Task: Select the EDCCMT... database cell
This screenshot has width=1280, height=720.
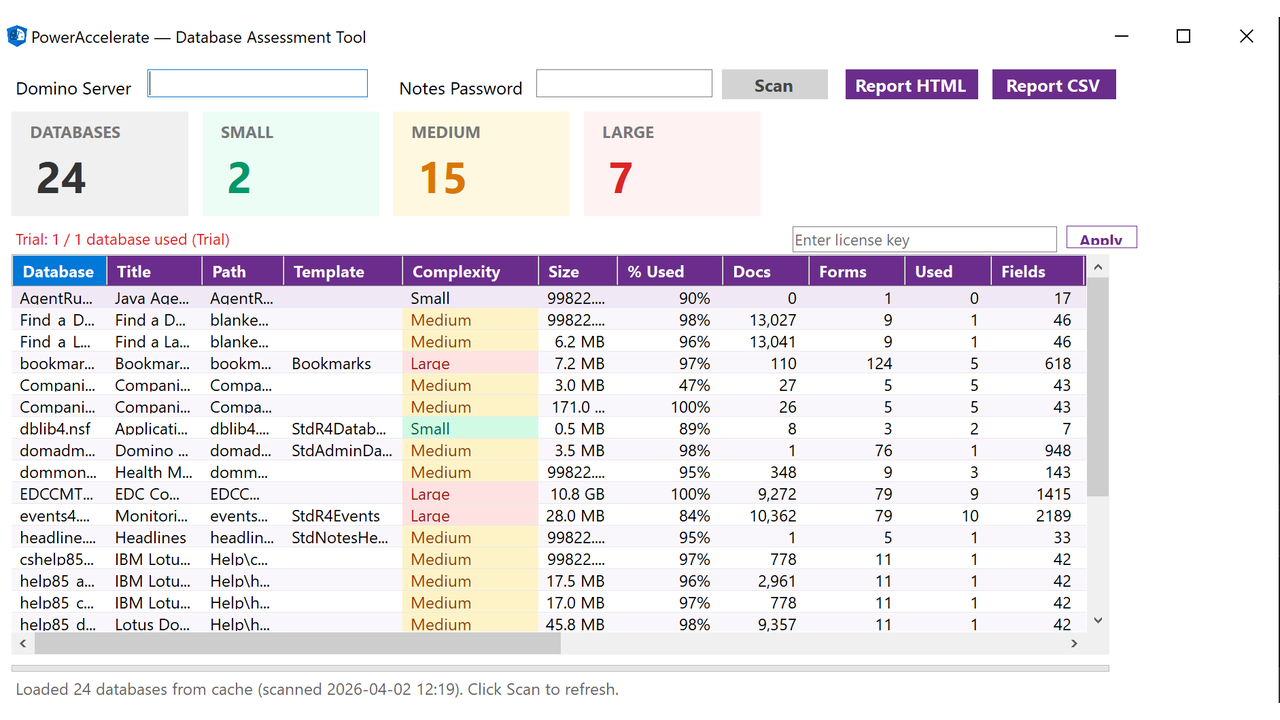Action: tap(58, 494)
